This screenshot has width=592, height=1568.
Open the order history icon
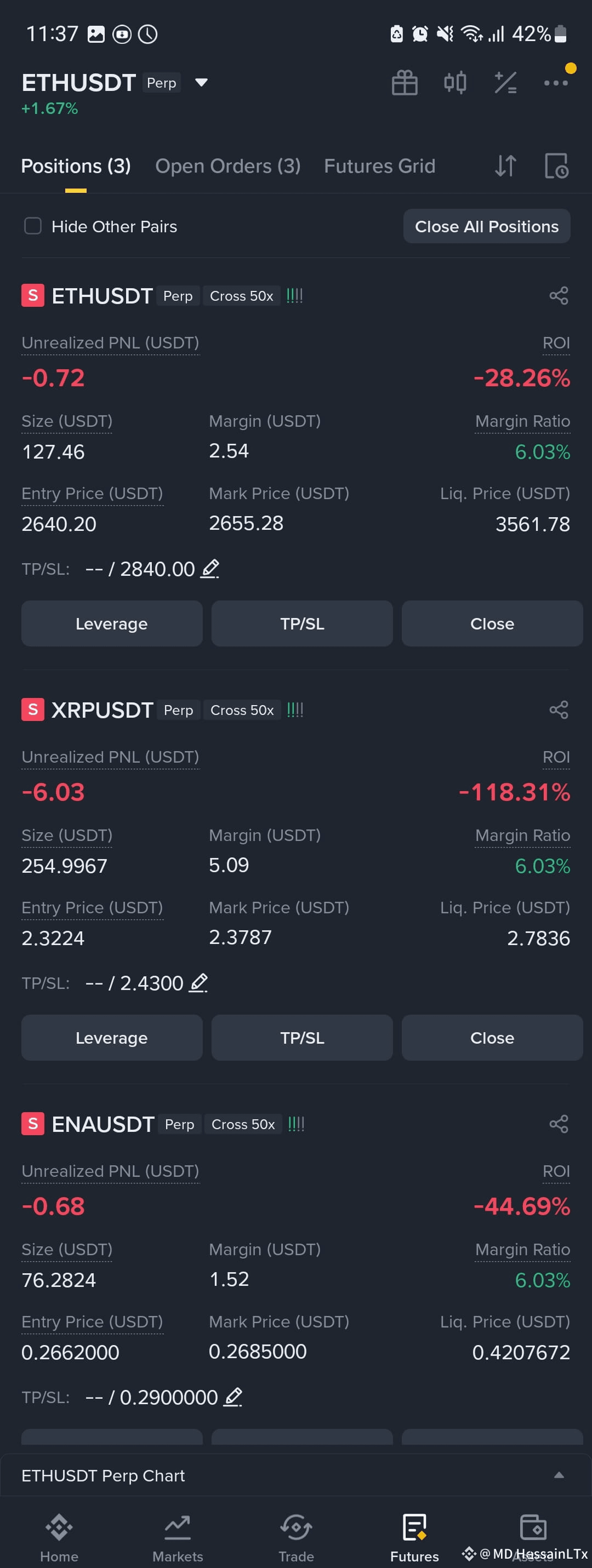[556, 165]
